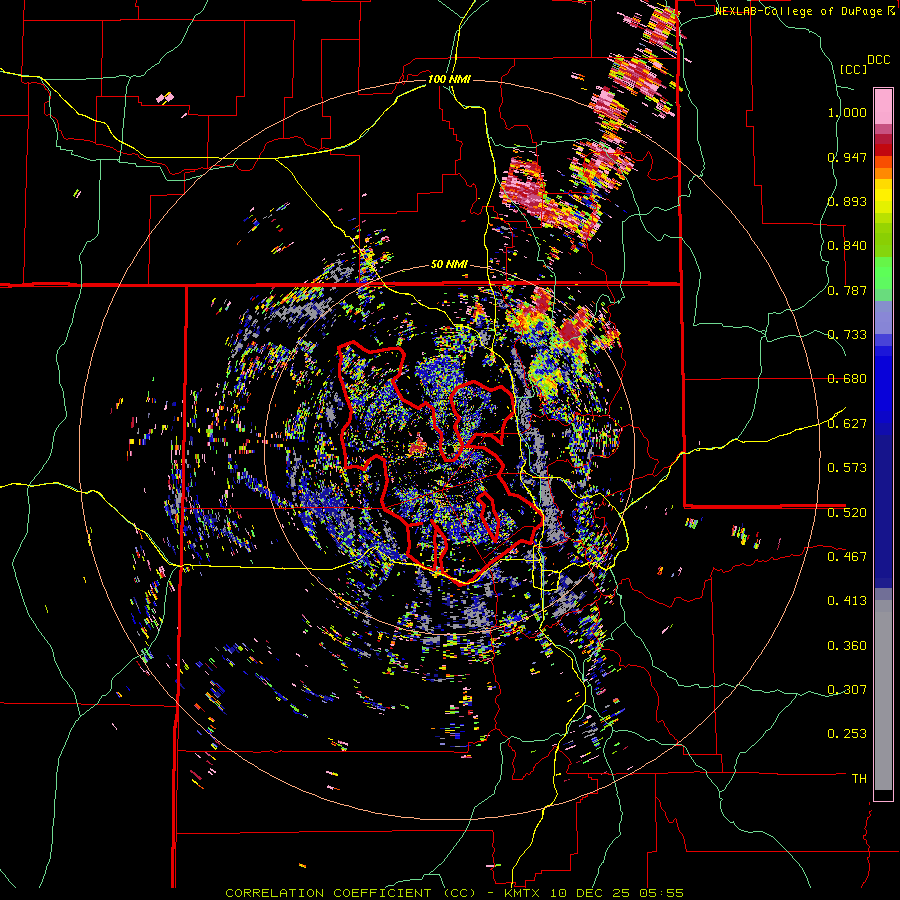Click the DCC product label
The image size is (900, 900).
[x=878, y=60]
